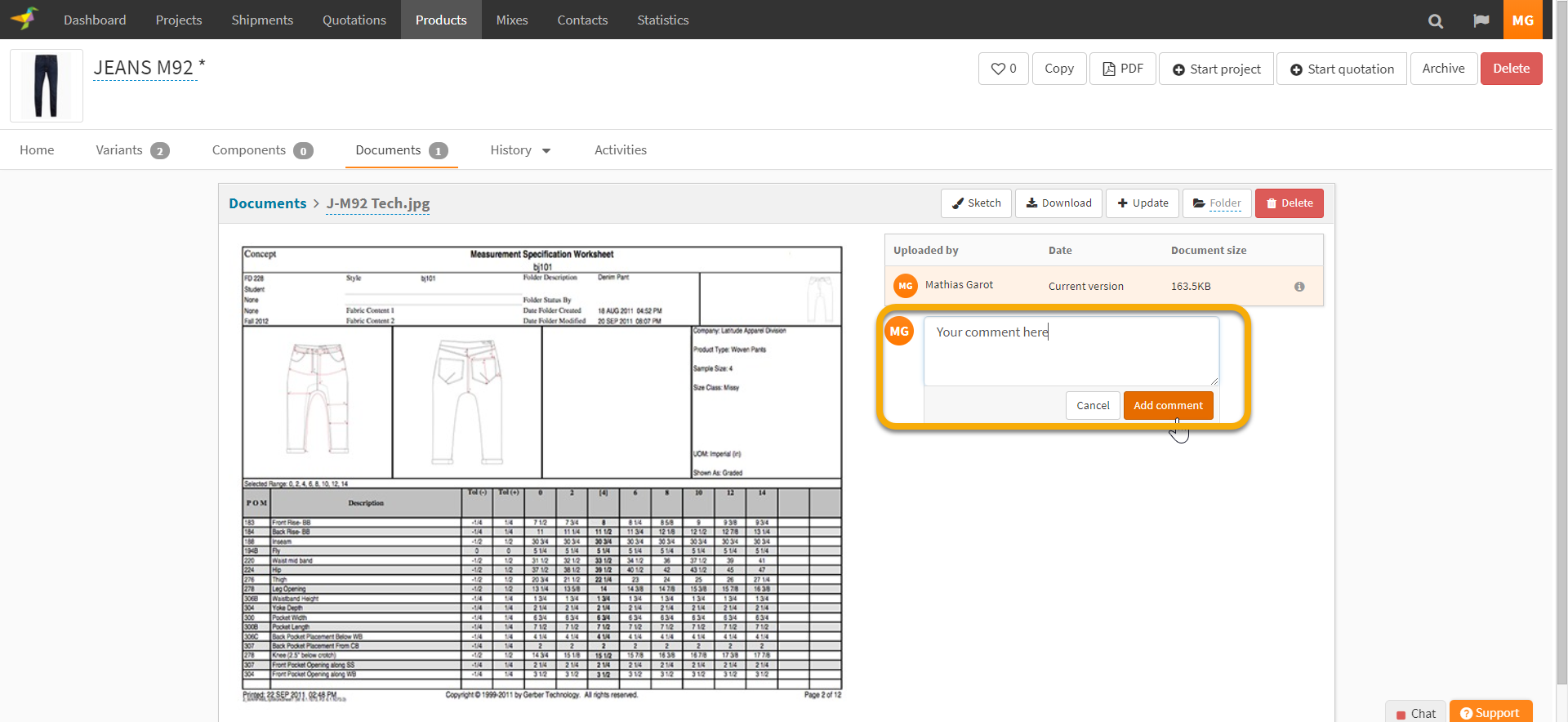This screenshot has height=722, width=1568.
Task: Open the flag notifications icon
Action: 1481,20
